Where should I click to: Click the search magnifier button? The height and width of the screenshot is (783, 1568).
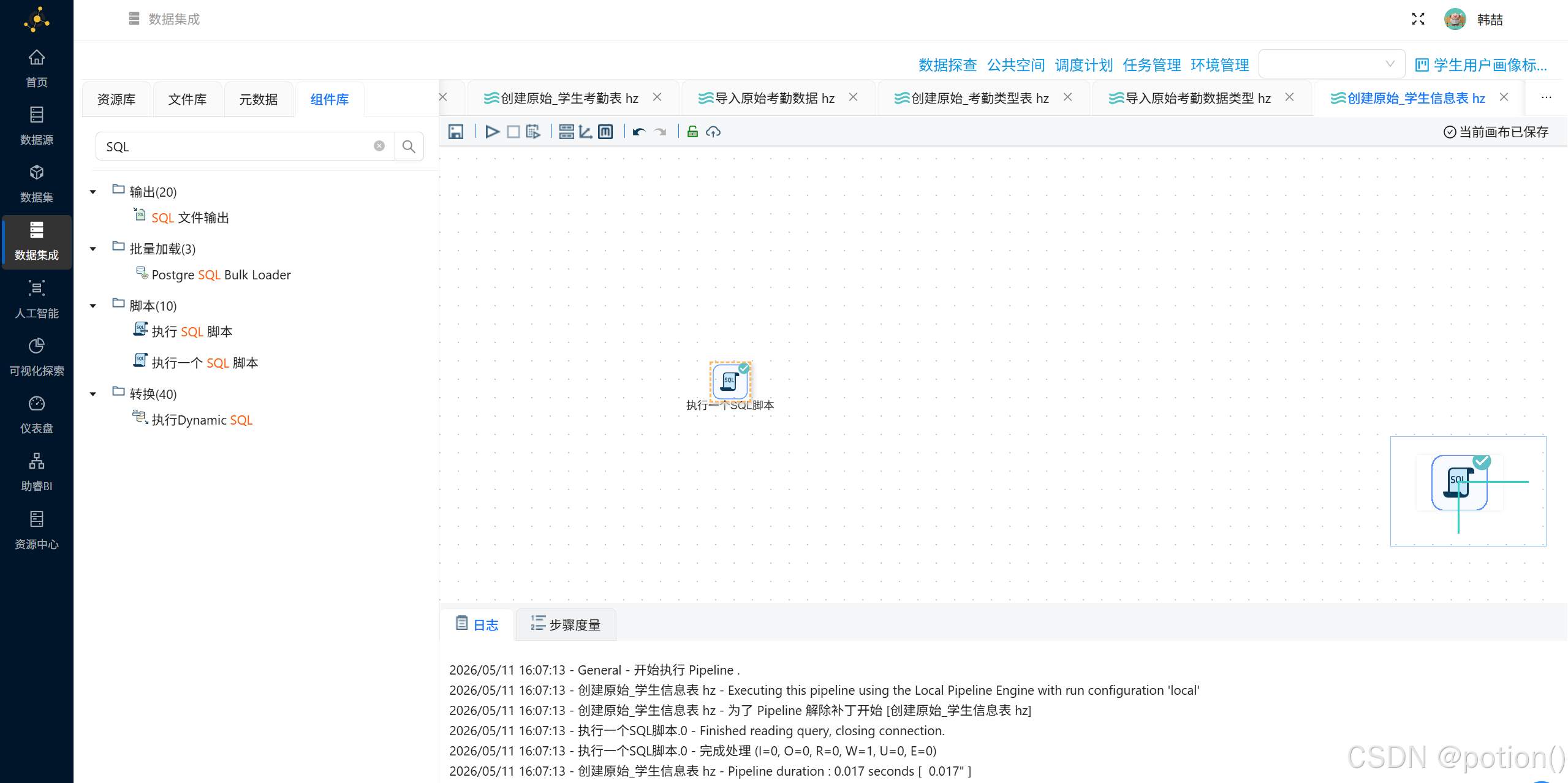pos(409,146)
